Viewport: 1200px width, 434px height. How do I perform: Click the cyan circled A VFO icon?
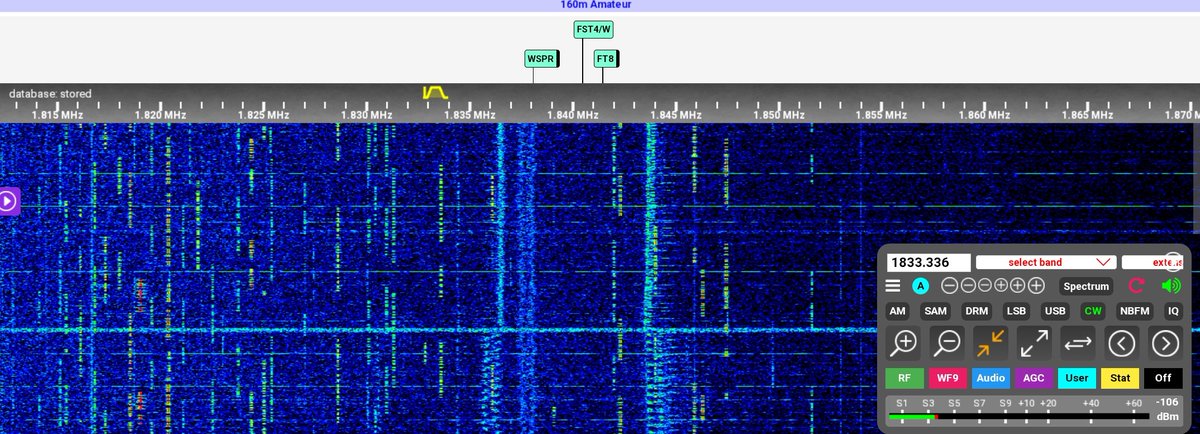click(920, 285)
